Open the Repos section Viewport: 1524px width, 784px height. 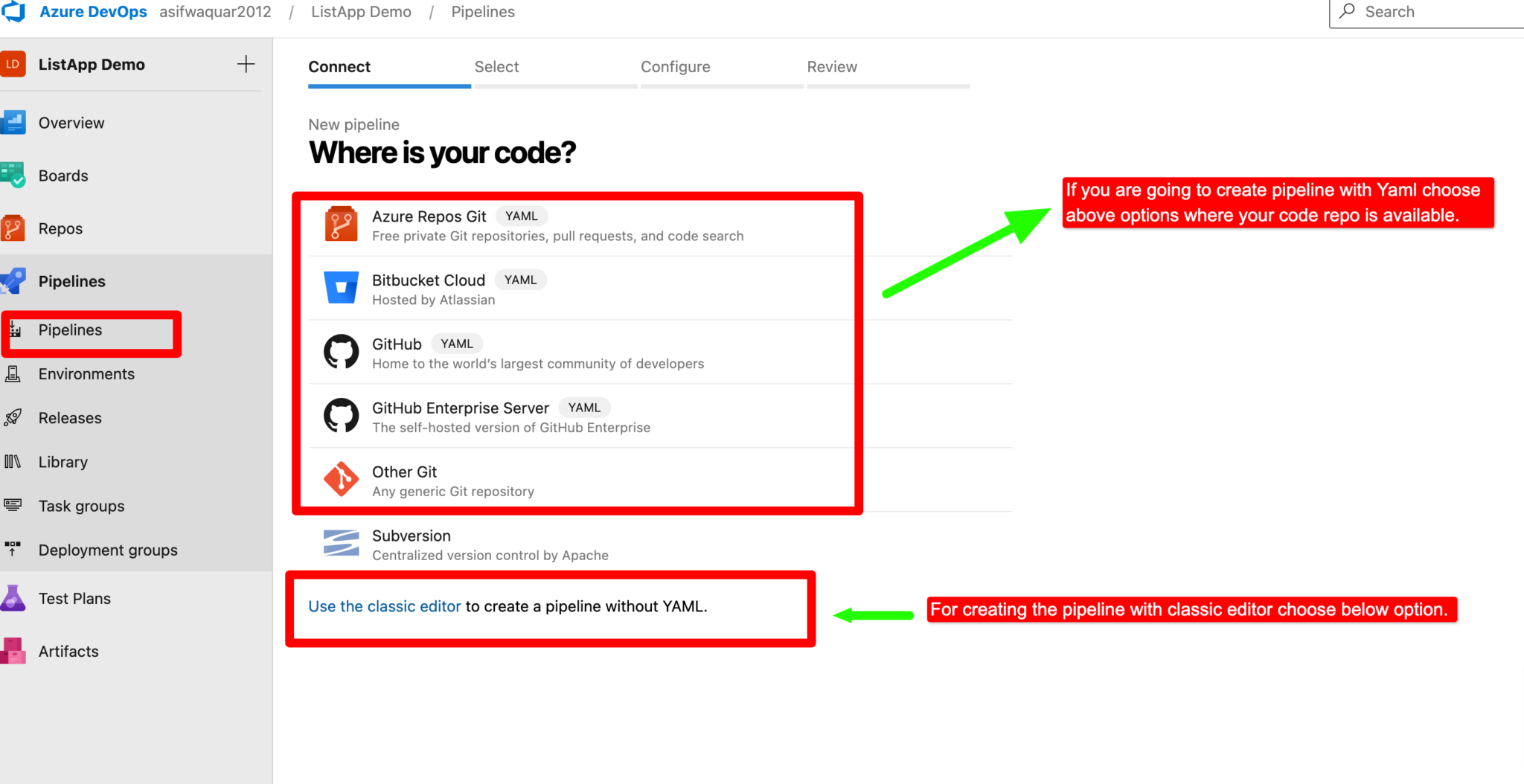point(60,228)
